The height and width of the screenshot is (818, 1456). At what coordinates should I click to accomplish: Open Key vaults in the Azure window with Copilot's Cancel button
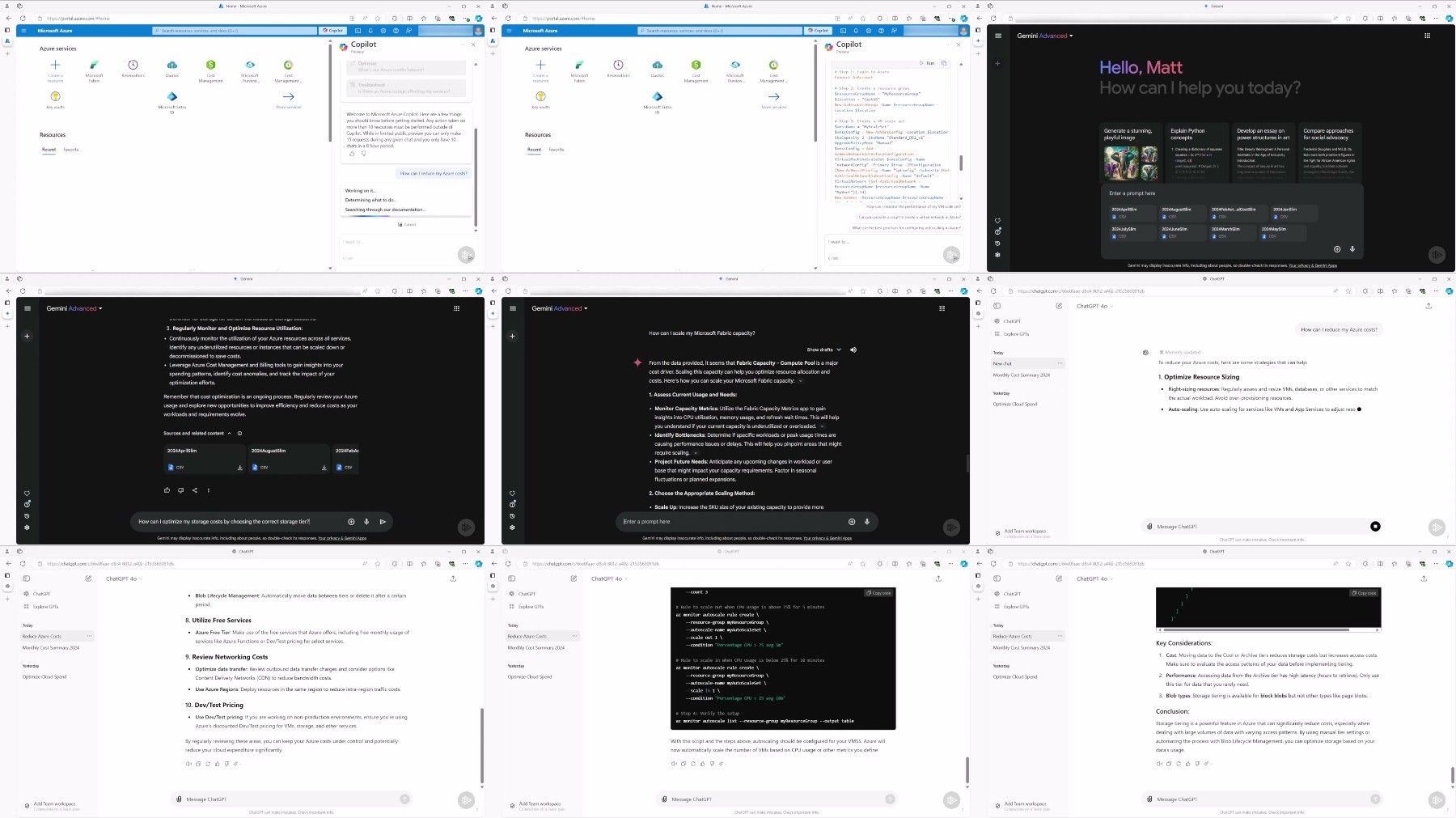coord(55,100)
